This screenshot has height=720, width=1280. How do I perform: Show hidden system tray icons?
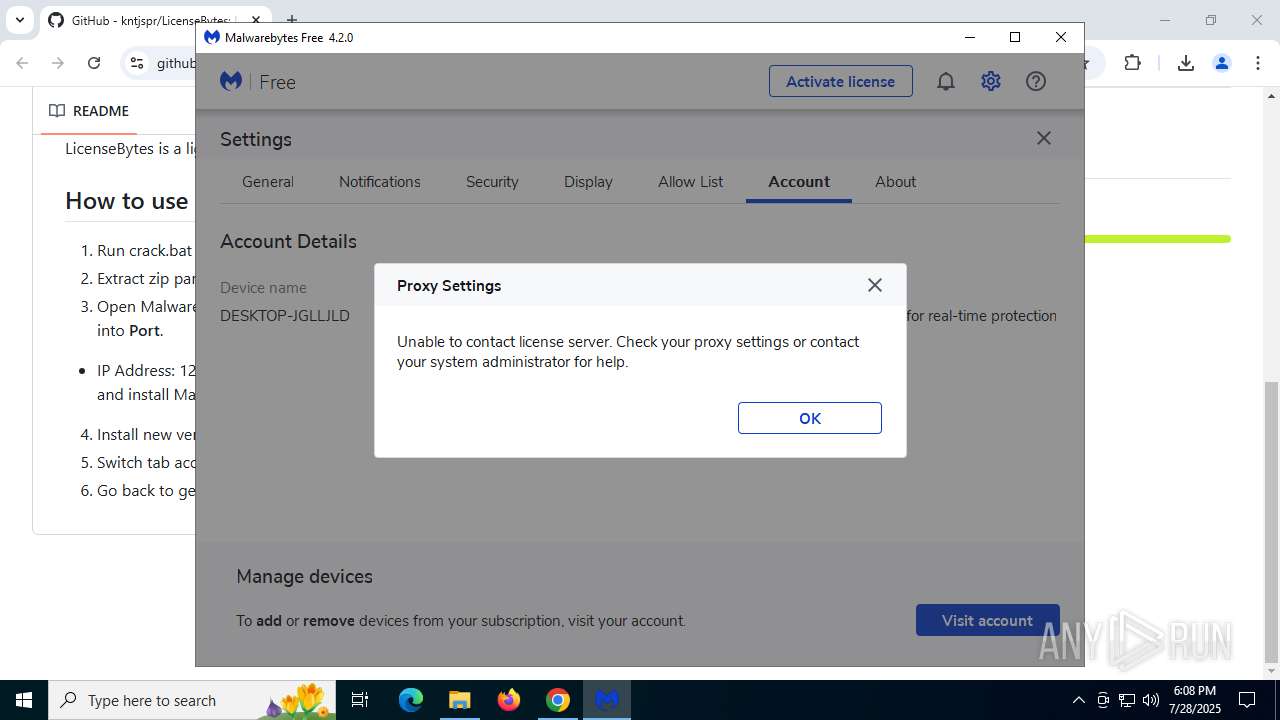coord(1078,700)
